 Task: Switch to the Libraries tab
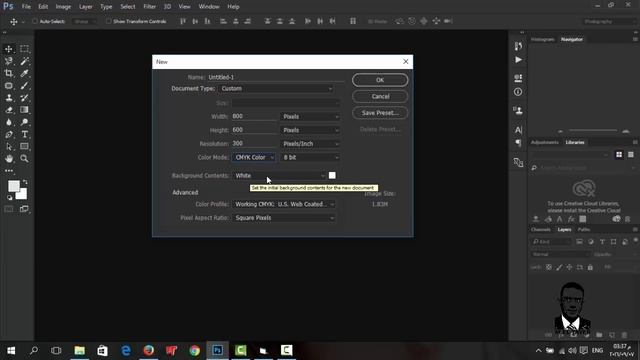tap(575, 142)
